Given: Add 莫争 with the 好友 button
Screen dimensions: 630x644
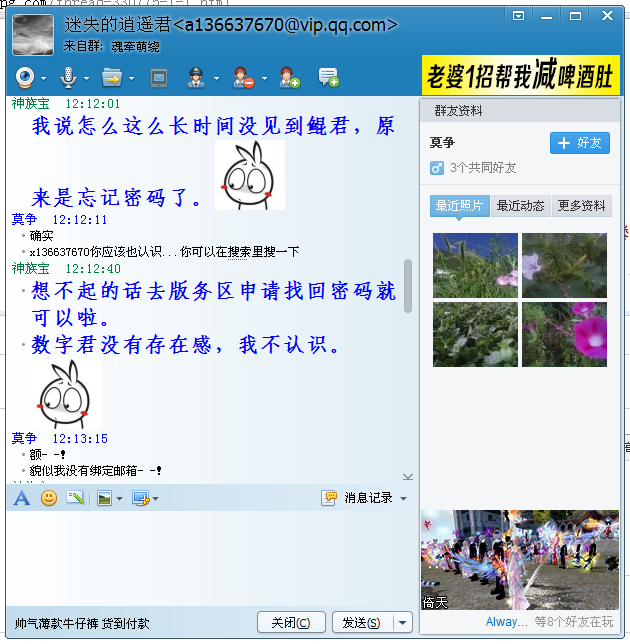Looking at the screenshot, I should (580, 143).
